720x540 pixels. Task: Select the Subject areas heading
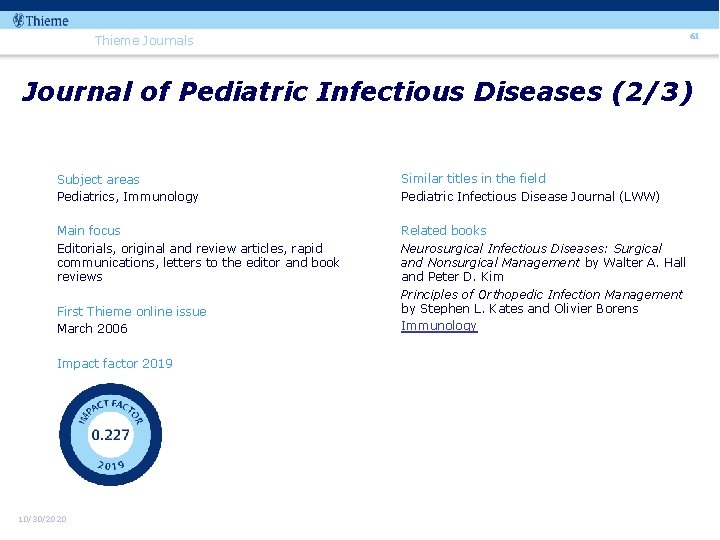(x=98, y=179)
